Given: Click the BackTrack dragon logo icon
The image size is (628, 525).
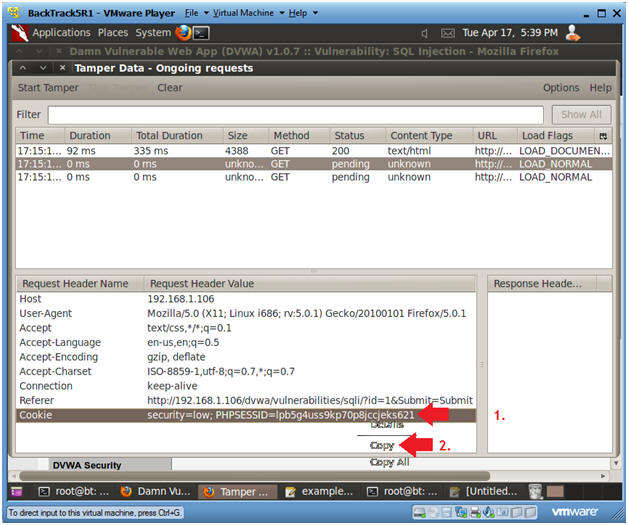Looking at the screenshot, I should coord(20,33).
